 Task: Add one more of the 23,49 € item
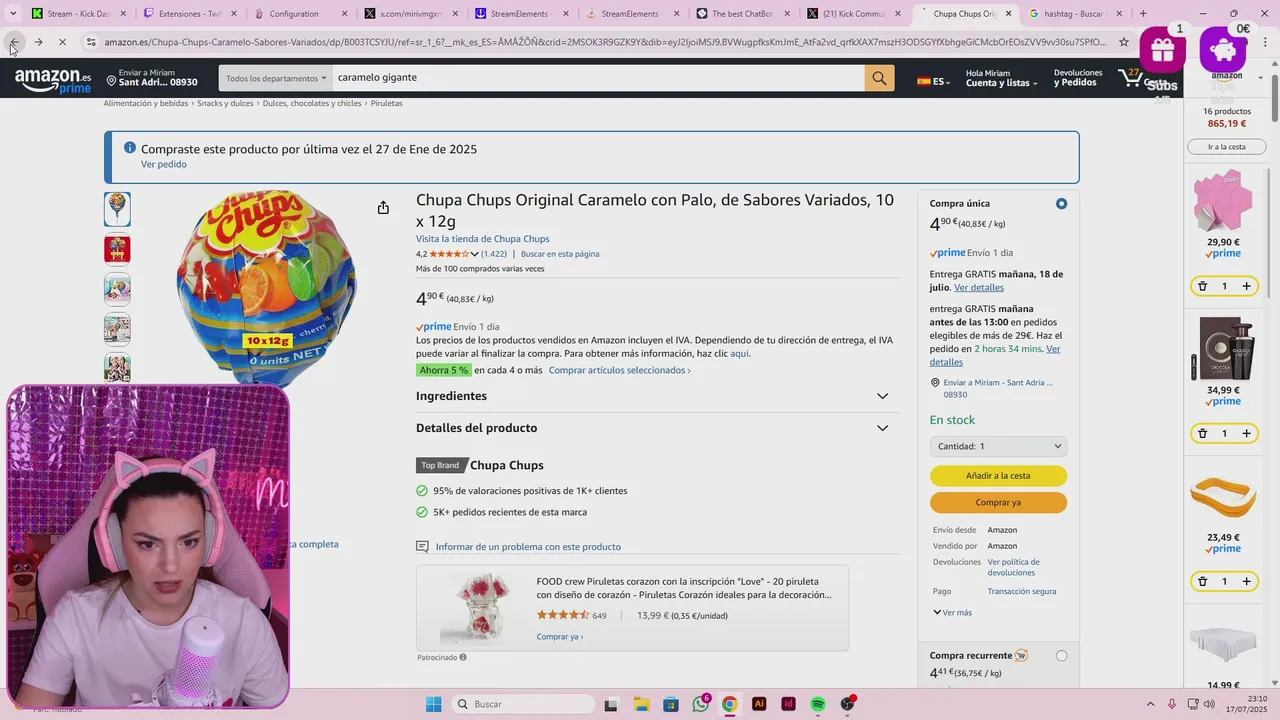click(1246, 581)
